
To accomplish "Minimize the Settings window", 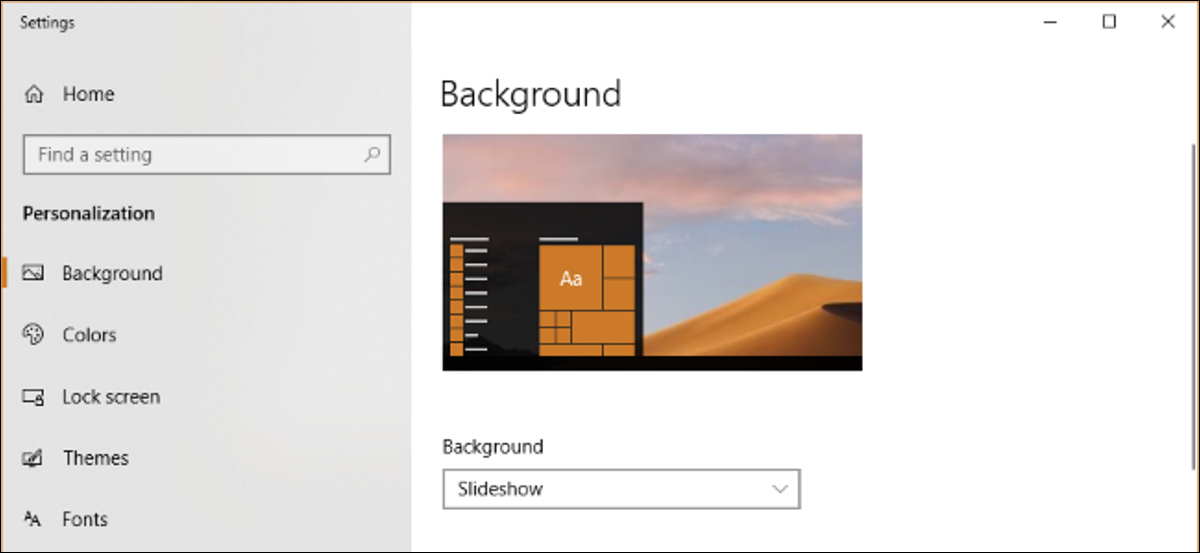I will [x=1050, y=22].
